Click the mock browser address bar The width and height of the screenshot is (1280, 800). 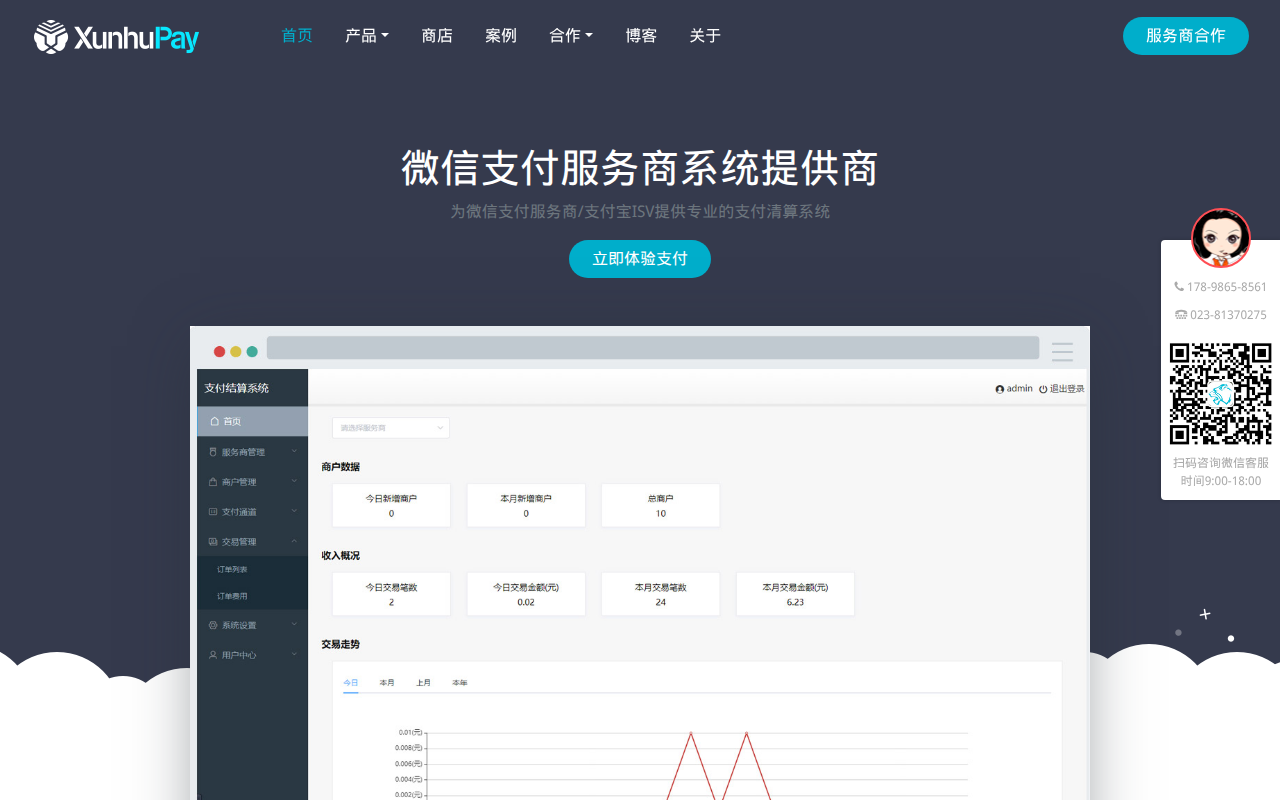[x=653, y=348]
